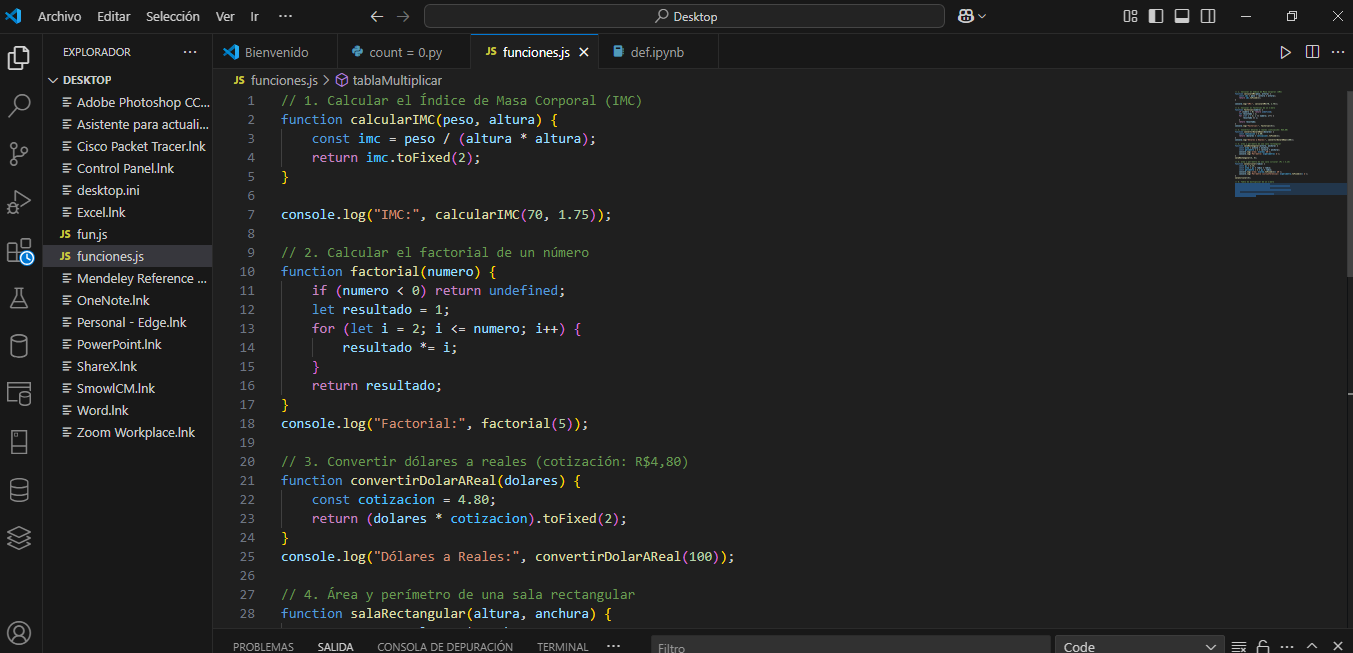Toggle the secondary side bar visibility
1353x653 pixels.
(x=1208, y=16)
